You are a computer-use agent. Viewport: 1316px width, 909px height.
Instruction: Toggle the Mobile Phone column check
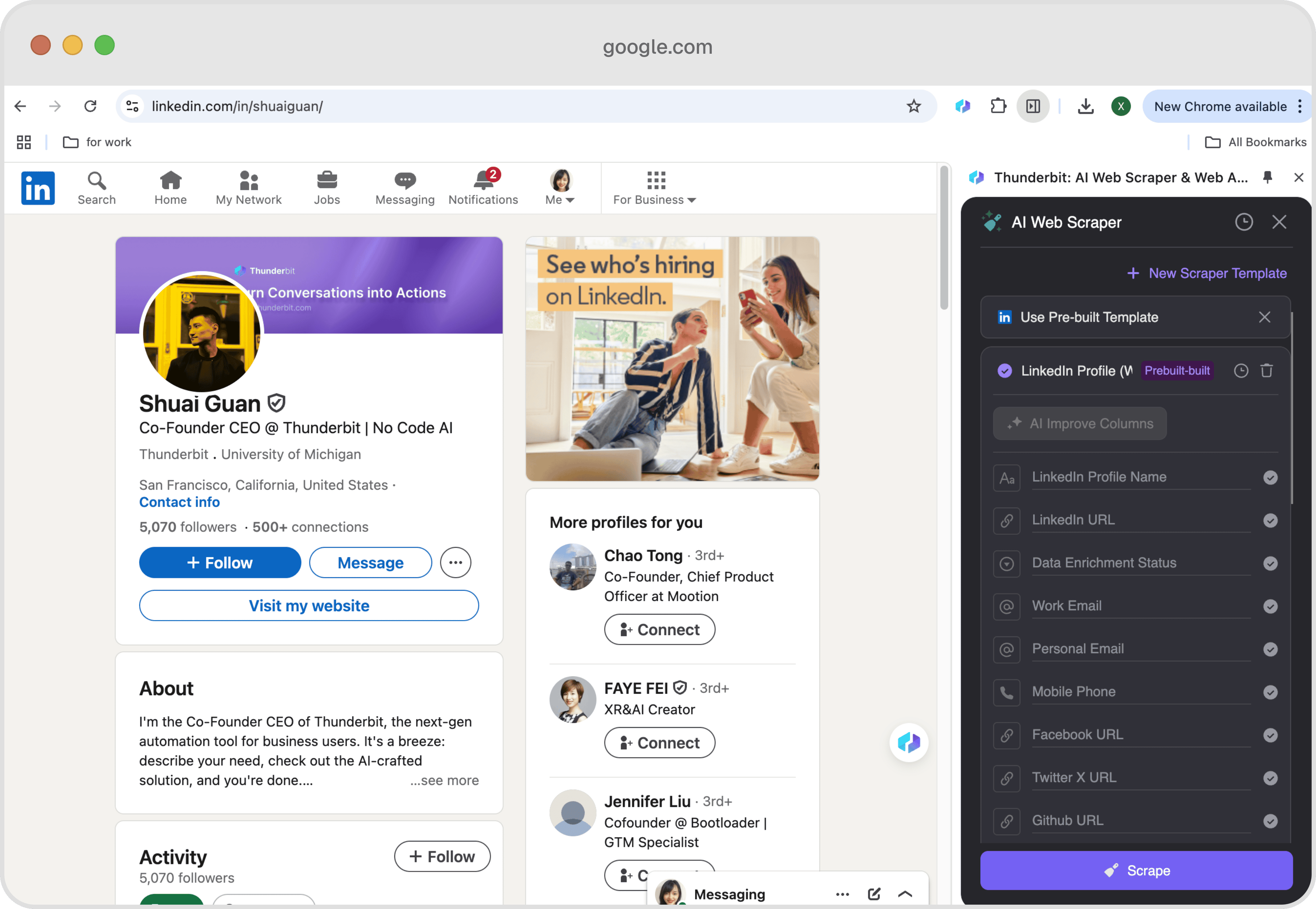coord(1270,692)
